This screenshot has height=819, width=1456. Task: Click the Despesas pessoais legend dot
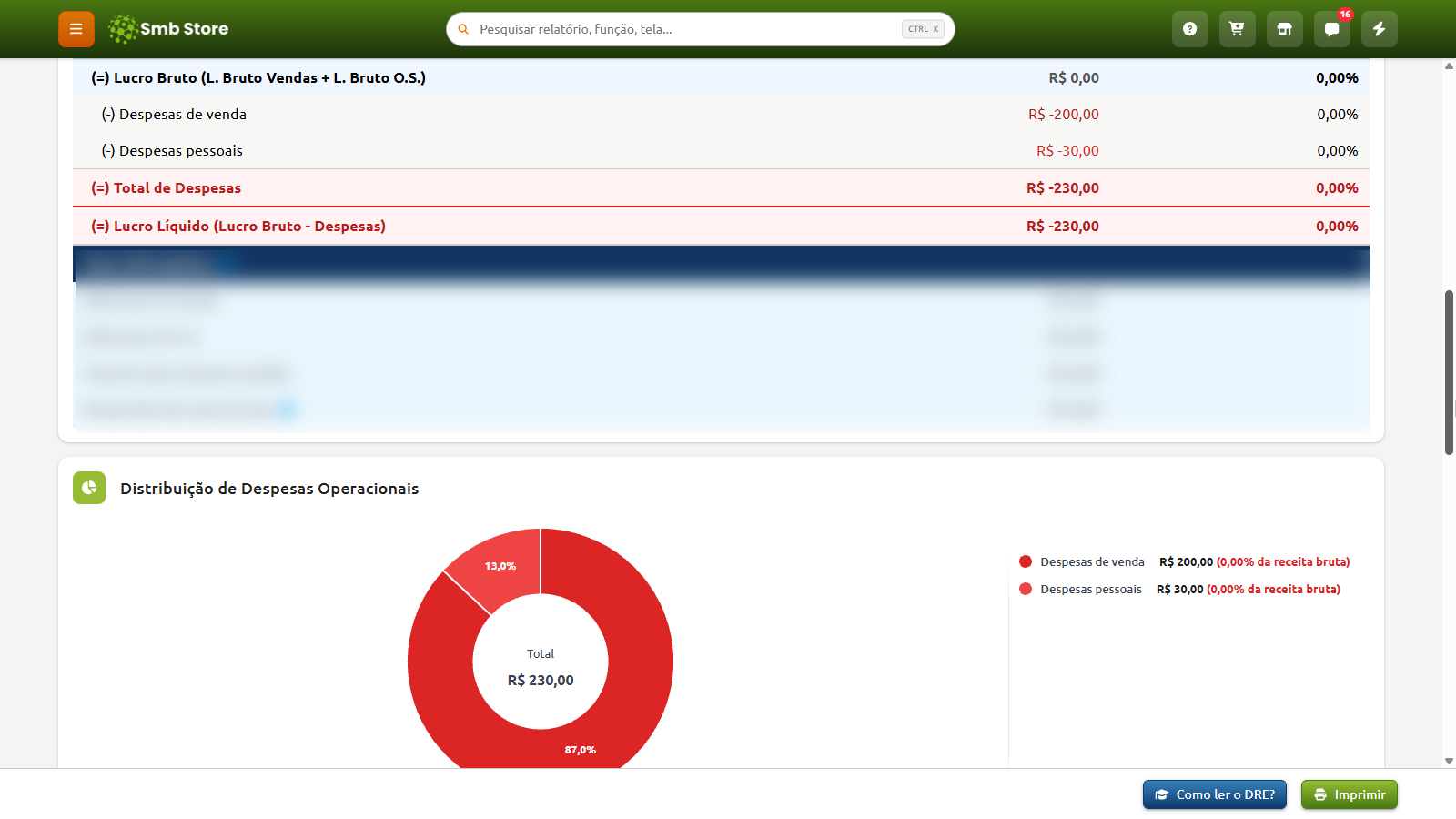coord(1026,589)
